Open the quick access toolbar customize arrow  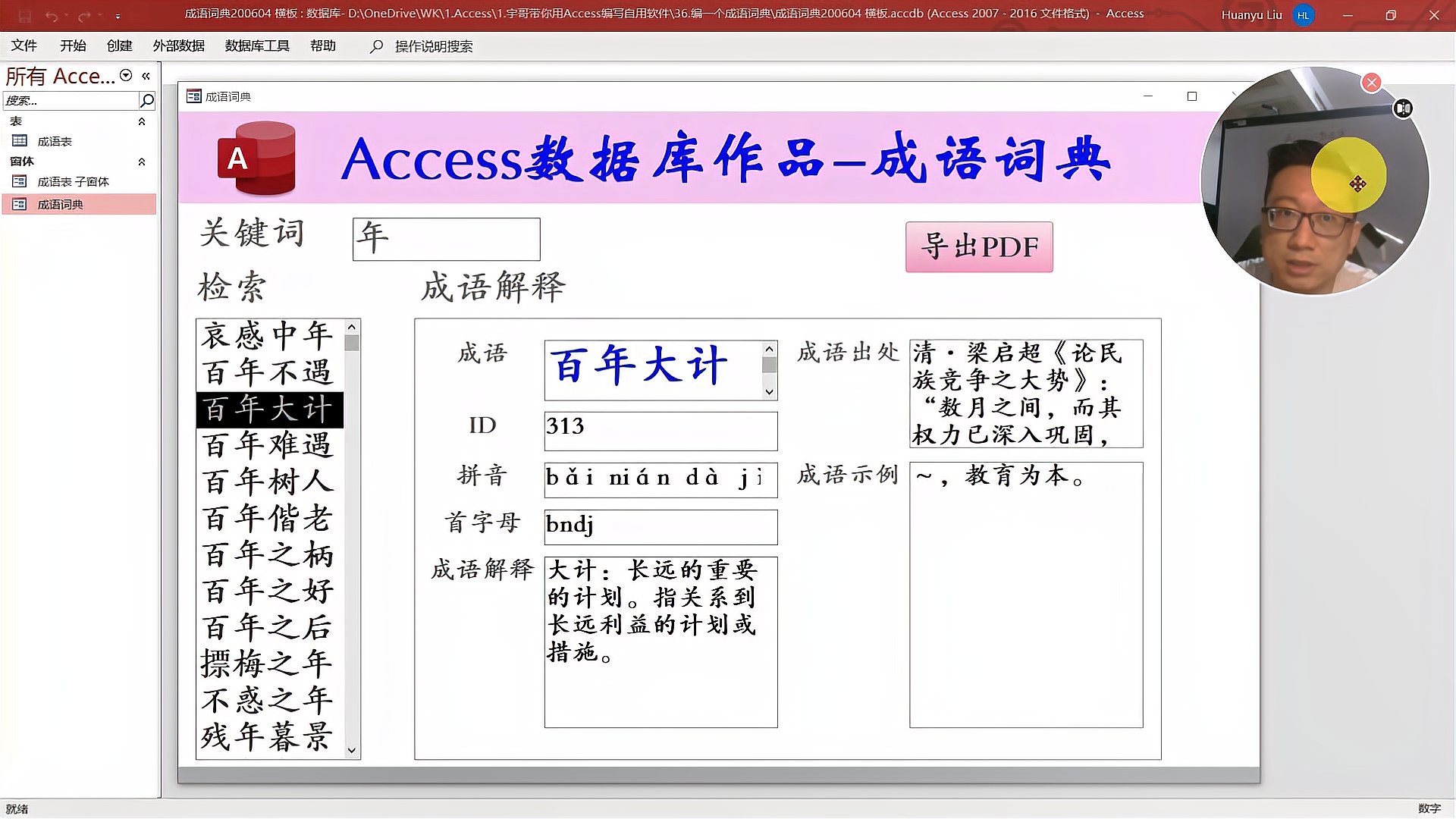(118, 16)
